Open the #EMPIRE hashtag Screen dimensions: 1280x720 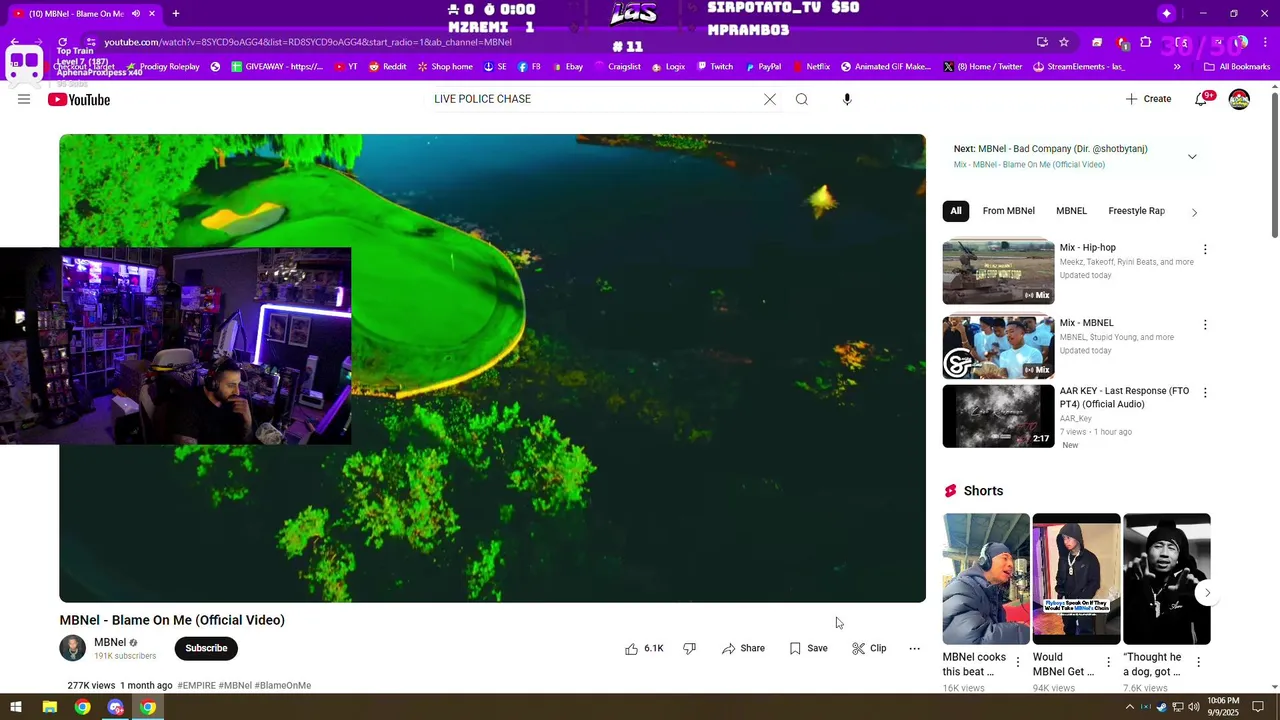[x=196, y=685]
